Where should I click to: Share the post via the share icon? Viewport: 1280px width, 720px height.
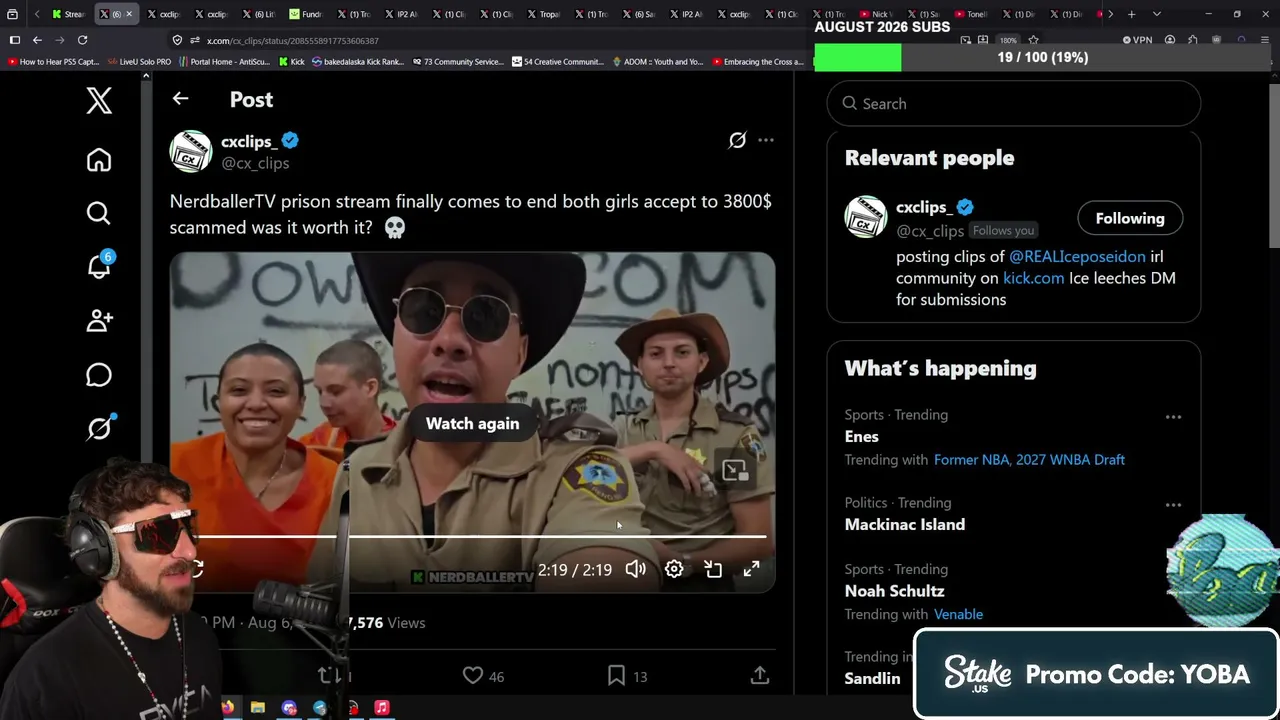[760, 676]
